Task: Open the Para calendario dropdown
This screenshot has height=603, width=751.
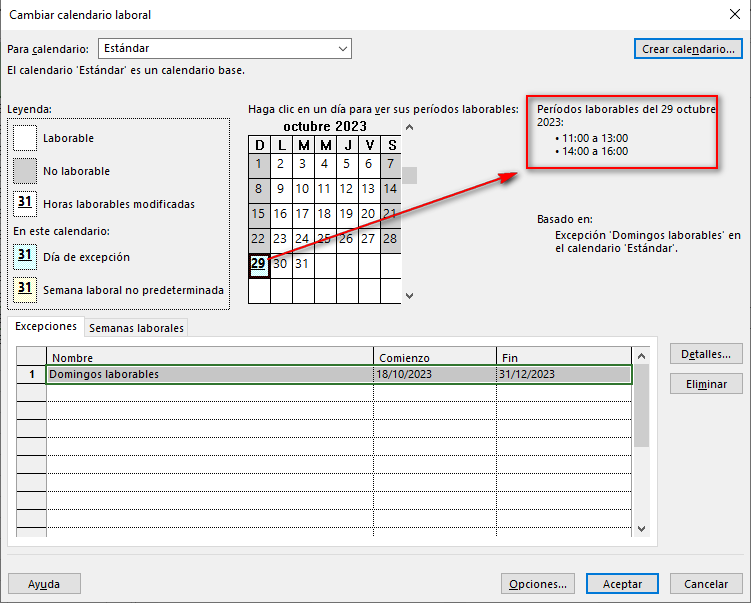Action: click(343, 48)
